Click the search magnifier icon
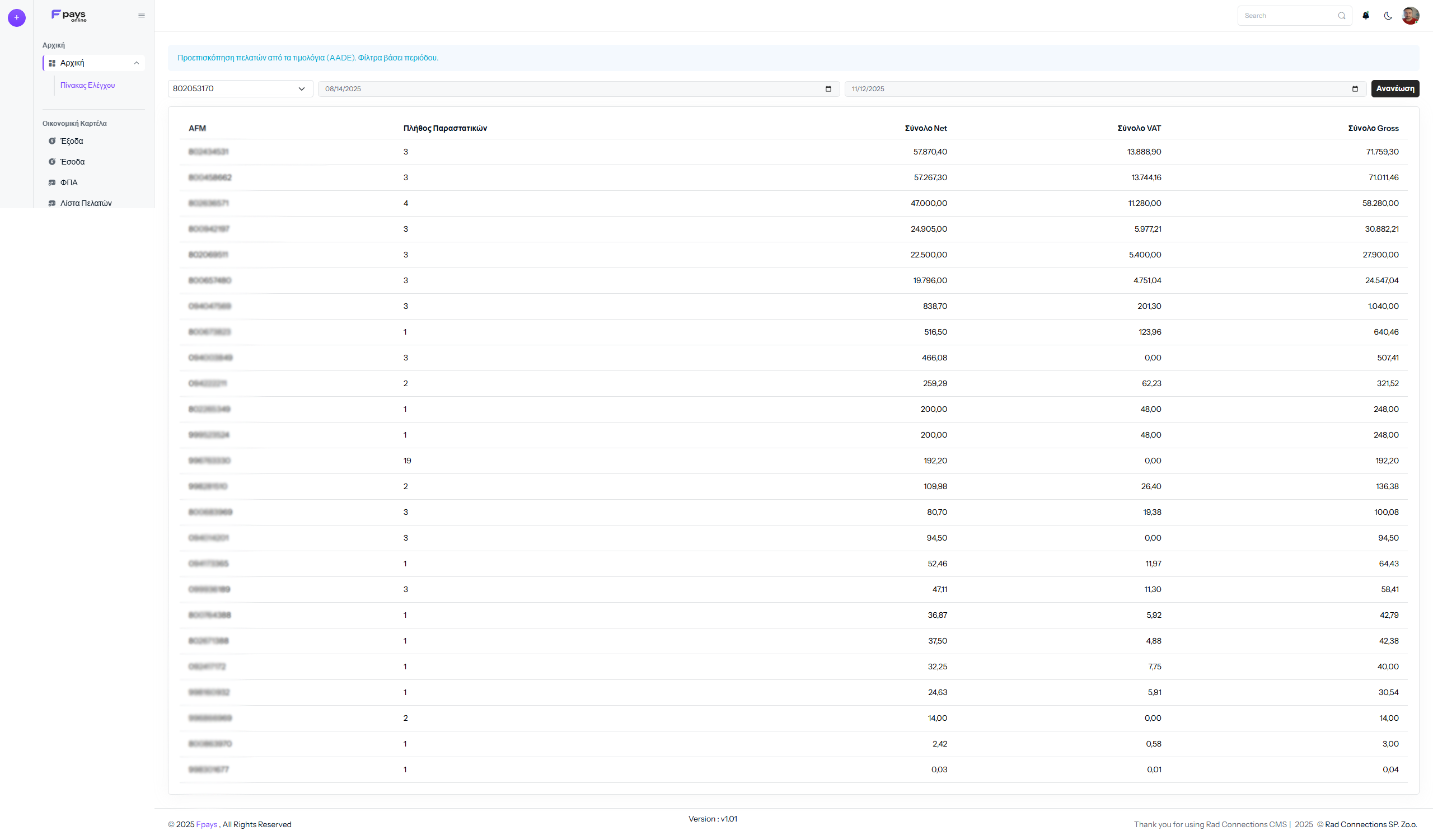 [x=1341, y=16]
